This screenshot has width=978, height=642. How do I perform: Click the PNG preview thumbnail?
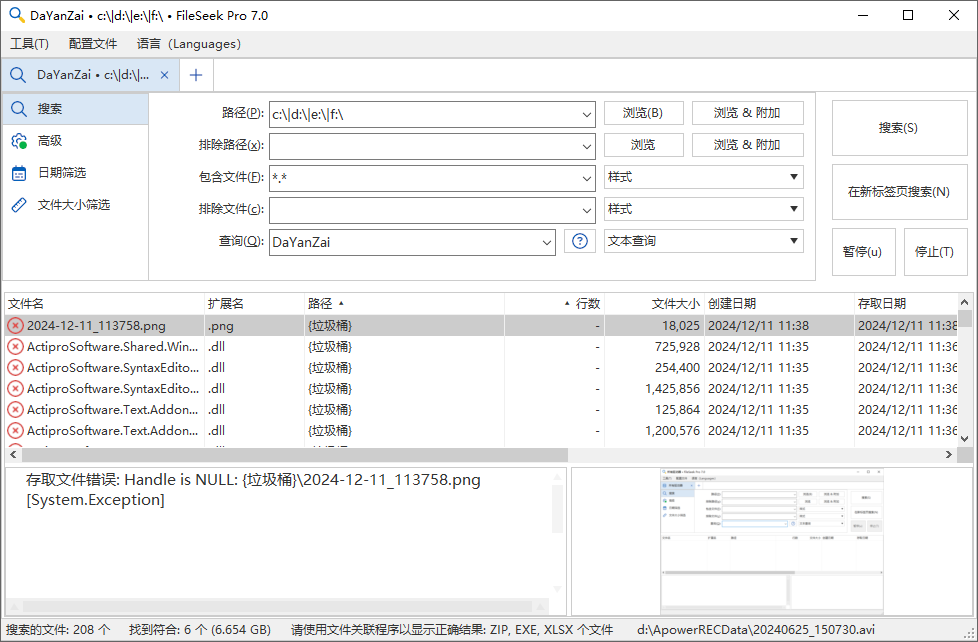point(772,542)
